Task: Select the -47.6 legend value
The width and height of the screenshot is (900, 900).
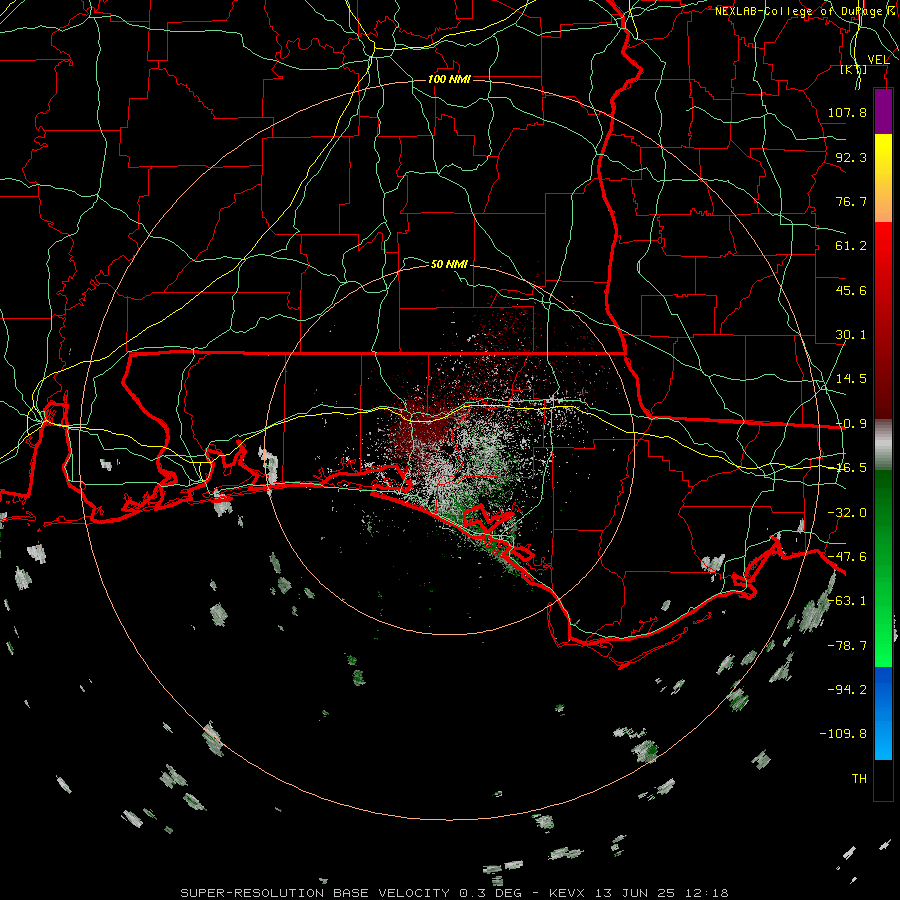Action: (847, 557)
